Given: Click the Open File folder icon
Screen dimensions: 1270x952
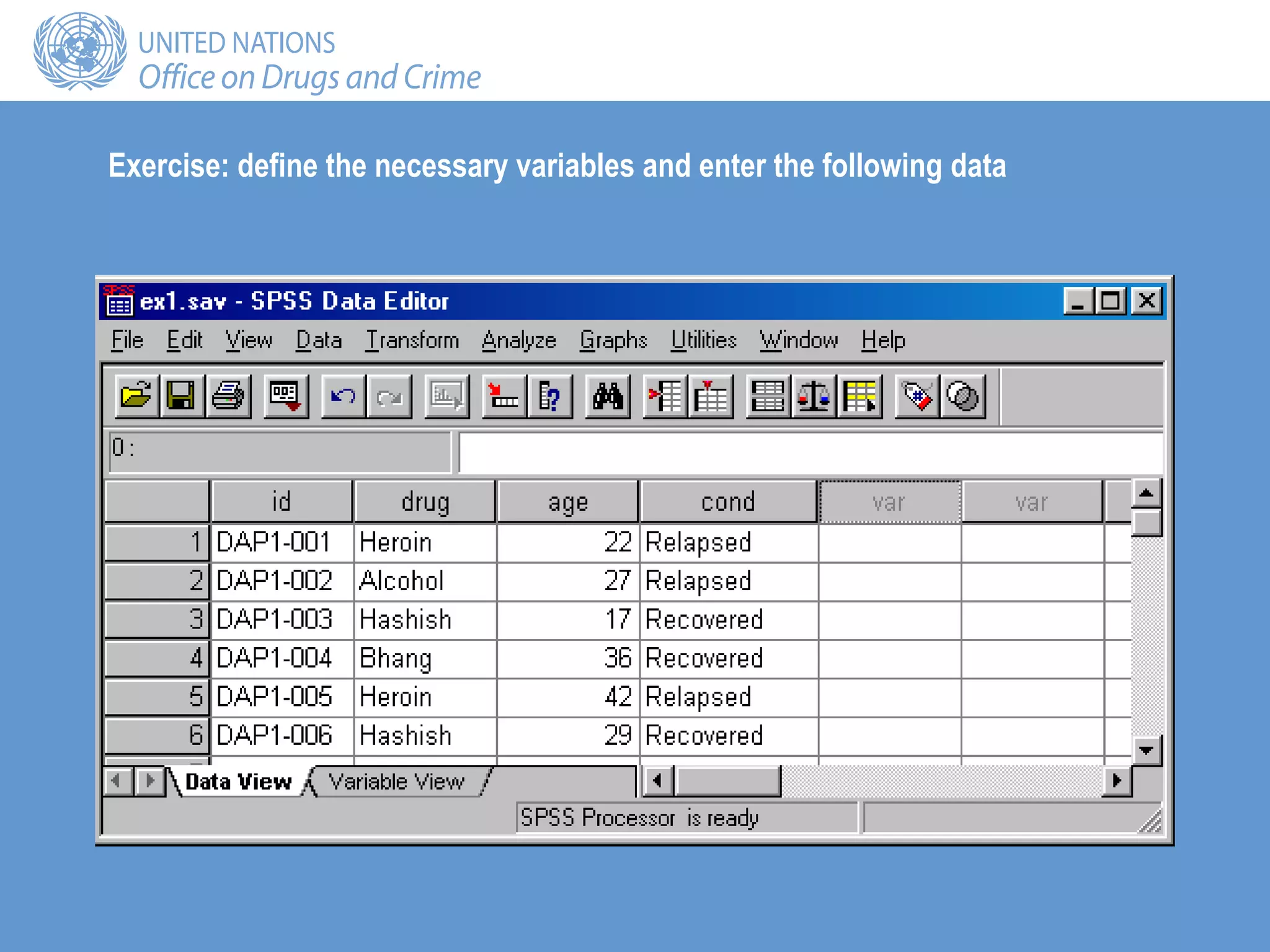Looking at the screenshot, I should [x=136, y=396].
